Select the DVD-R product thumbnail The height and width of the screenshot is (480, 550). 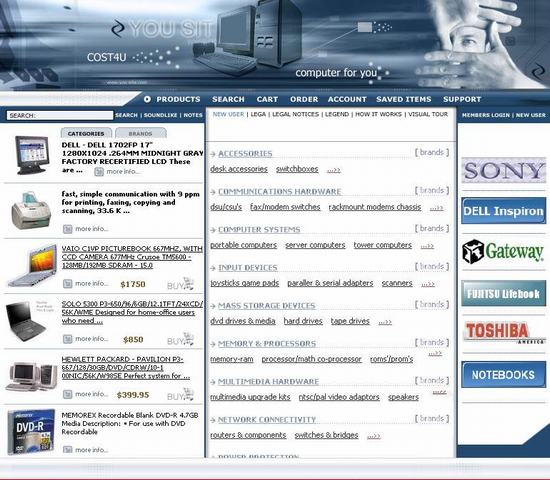pyautogui.click(x=31, y=432)
